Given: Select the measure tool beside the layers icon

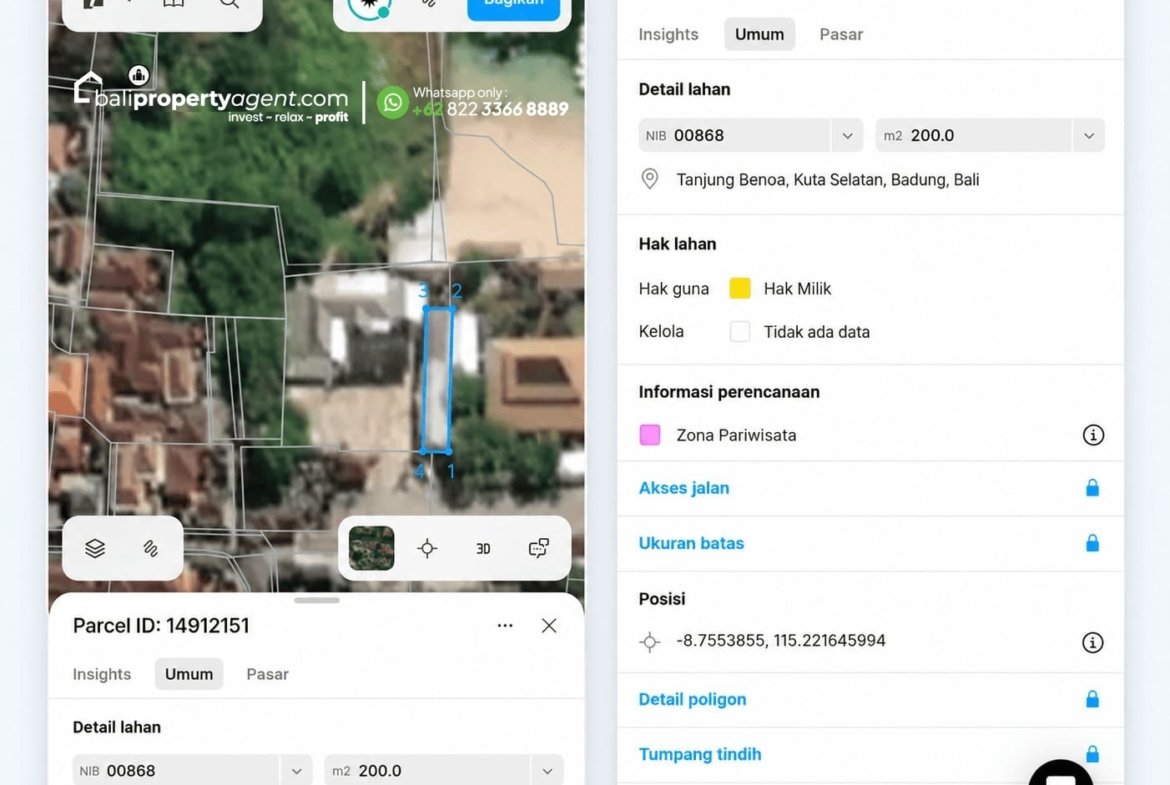Looking at the screenshot, I should (151, 548).
